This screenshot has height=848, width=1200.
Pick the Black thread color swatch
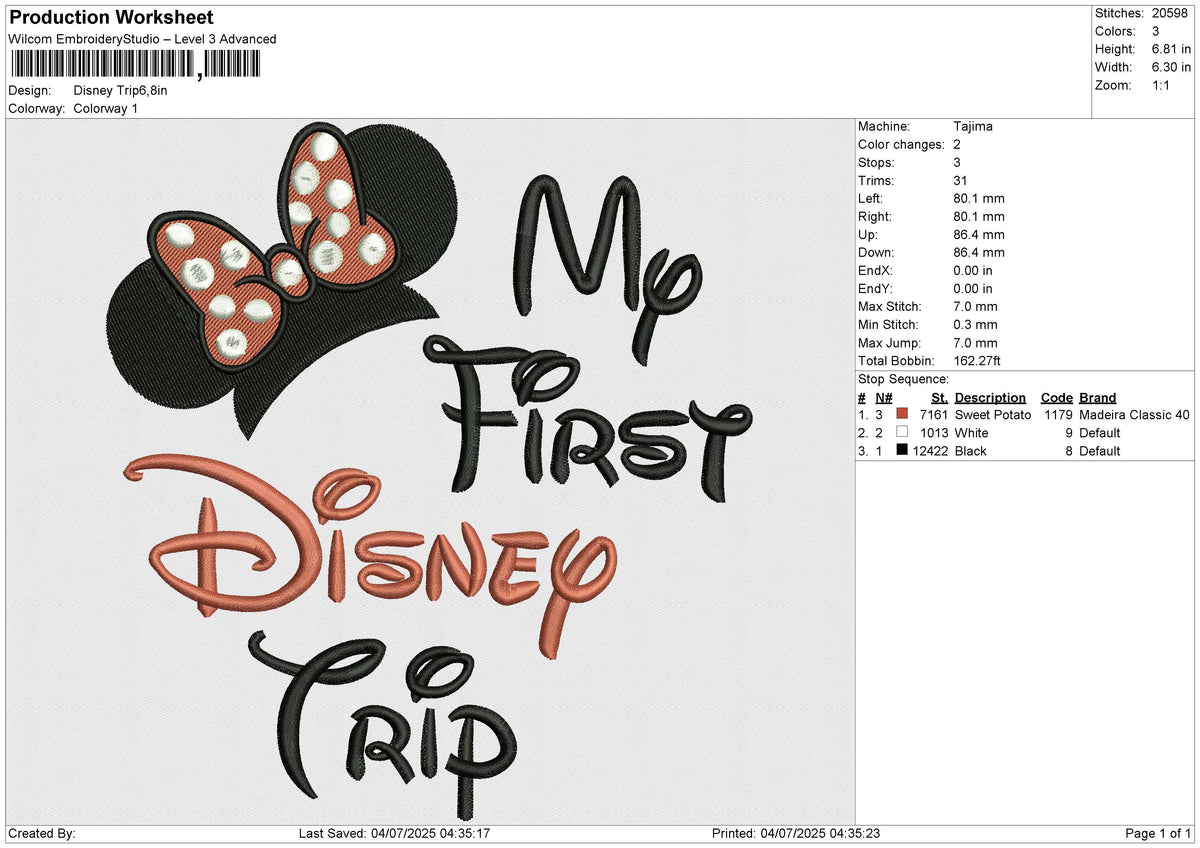(902, 450)
